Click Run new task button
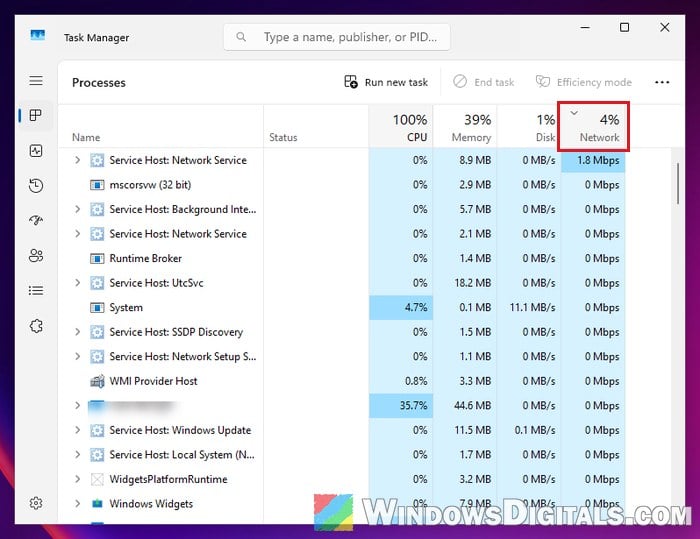 click(386, 82)
